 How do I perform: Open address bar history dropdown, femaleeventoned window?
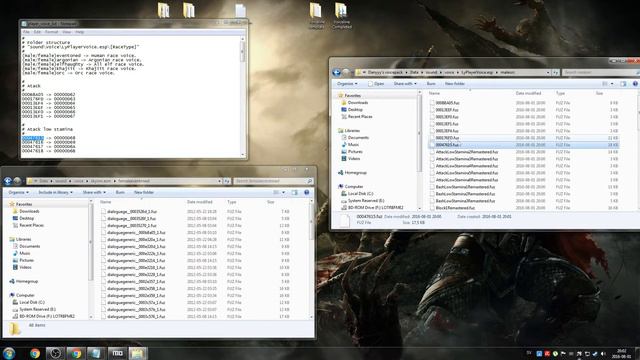[x=220, y=181]
